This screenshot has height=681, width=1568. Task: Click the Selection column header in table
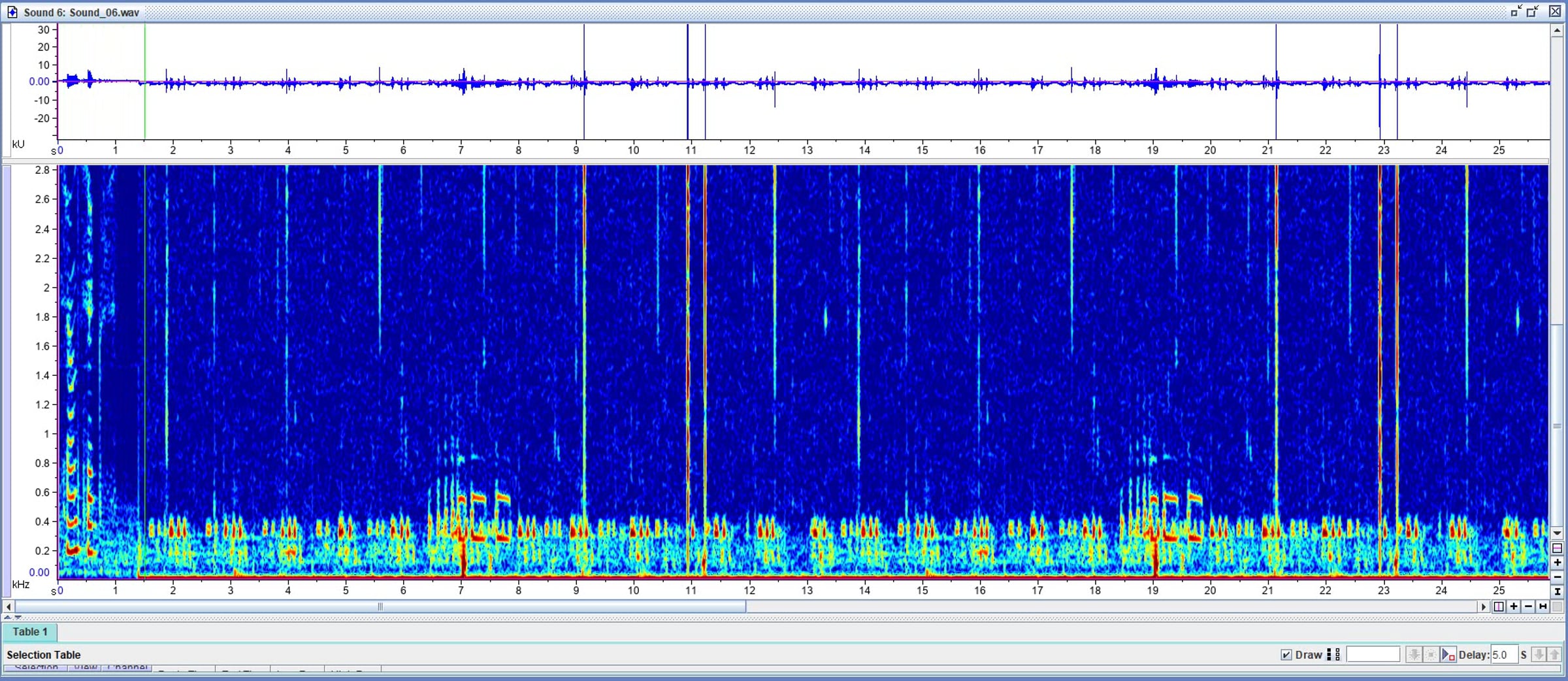(x=36, y=668)
